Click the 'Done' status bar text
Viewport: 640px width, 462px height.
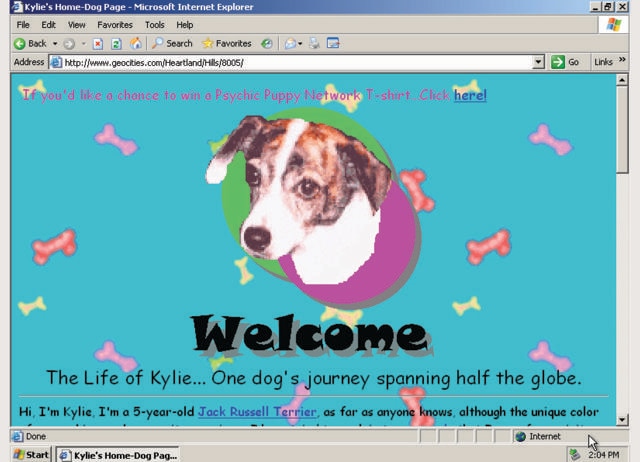coord(36,436)
